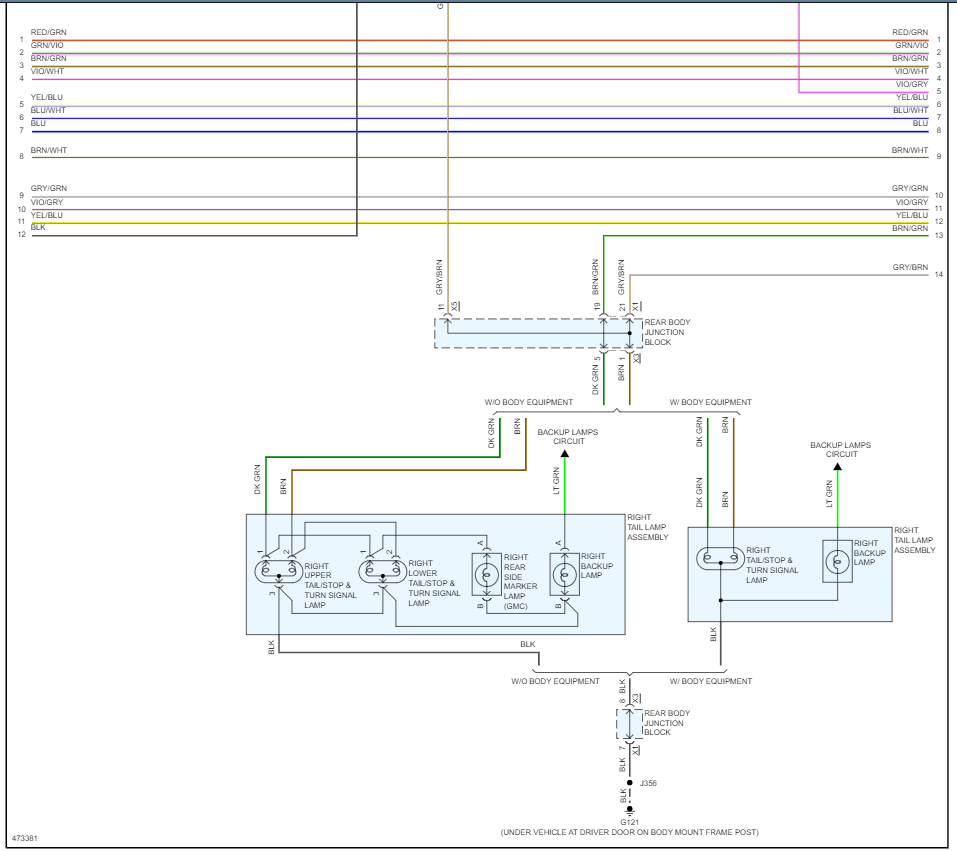Click the left backup lamps circuit arrow
The height and width of the screenshot is (851, 957).
(565, 454)
